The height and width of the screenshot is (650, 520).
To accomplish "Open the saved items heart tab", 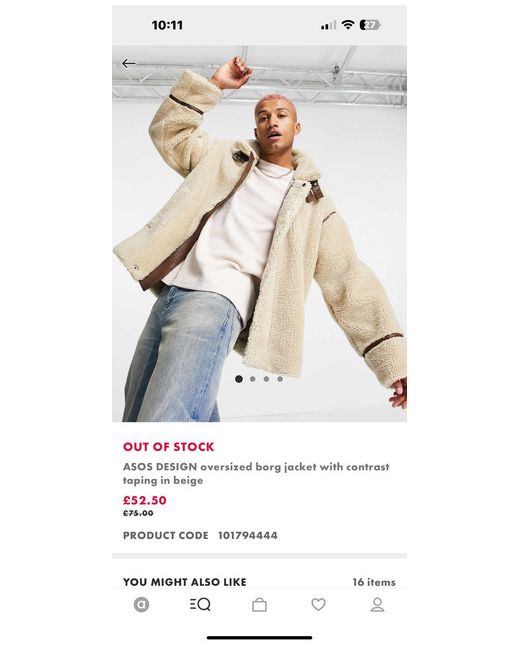I will (x=318, y=605).
